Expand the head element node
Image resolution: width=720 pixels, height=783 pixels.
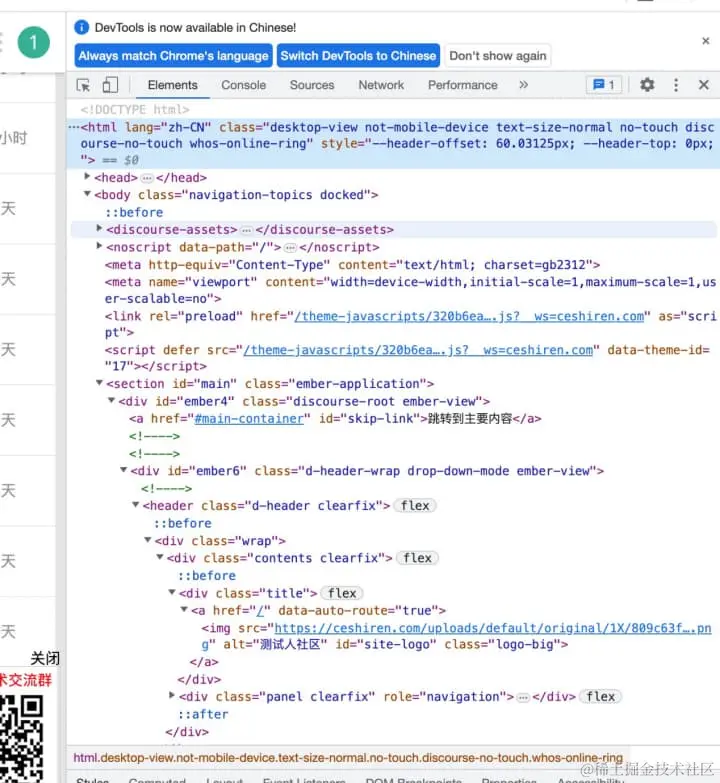click(x=87, y=176)
